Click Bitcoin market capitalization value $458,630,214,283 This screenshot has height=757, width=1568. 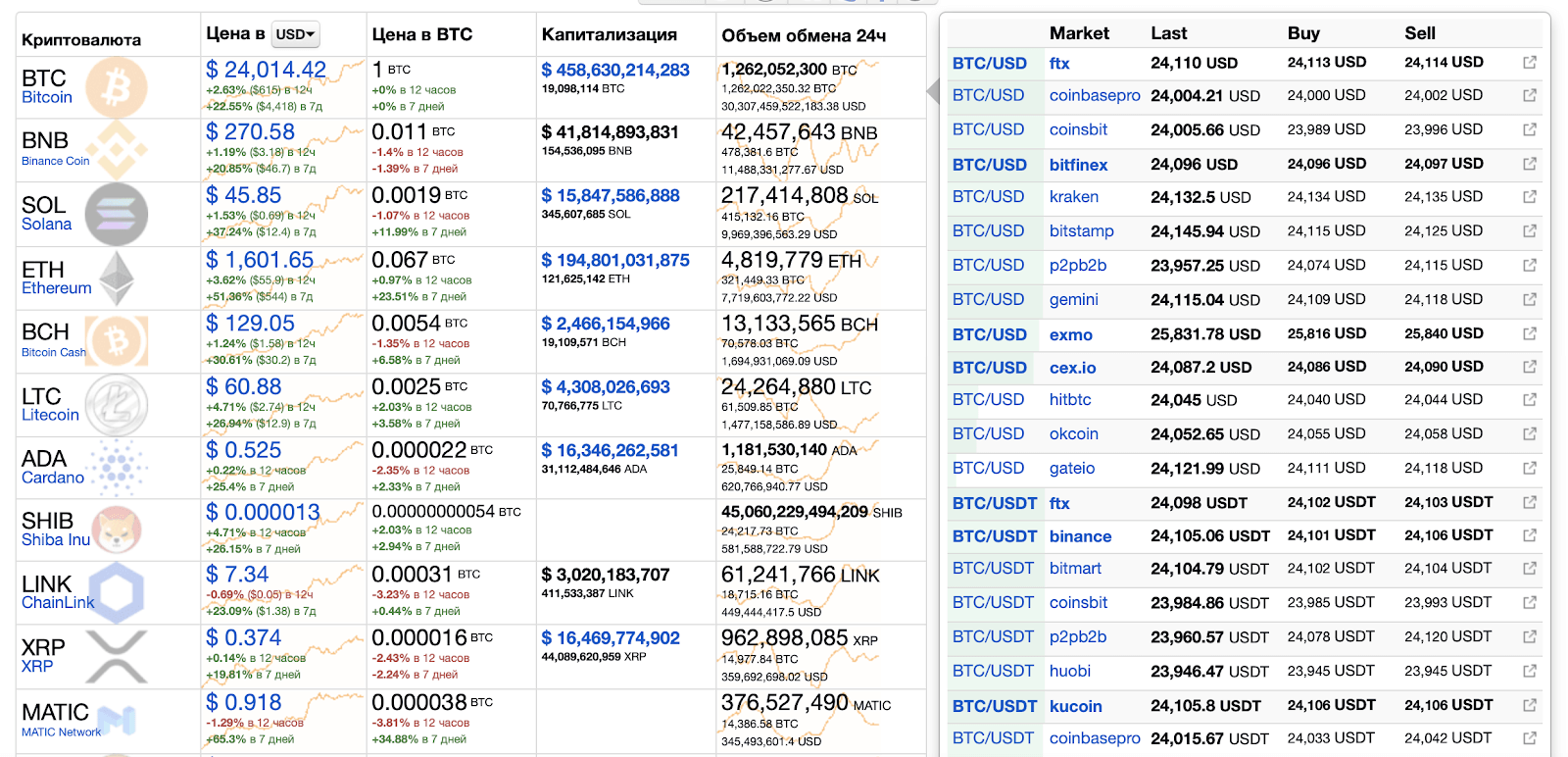(615, 71)
